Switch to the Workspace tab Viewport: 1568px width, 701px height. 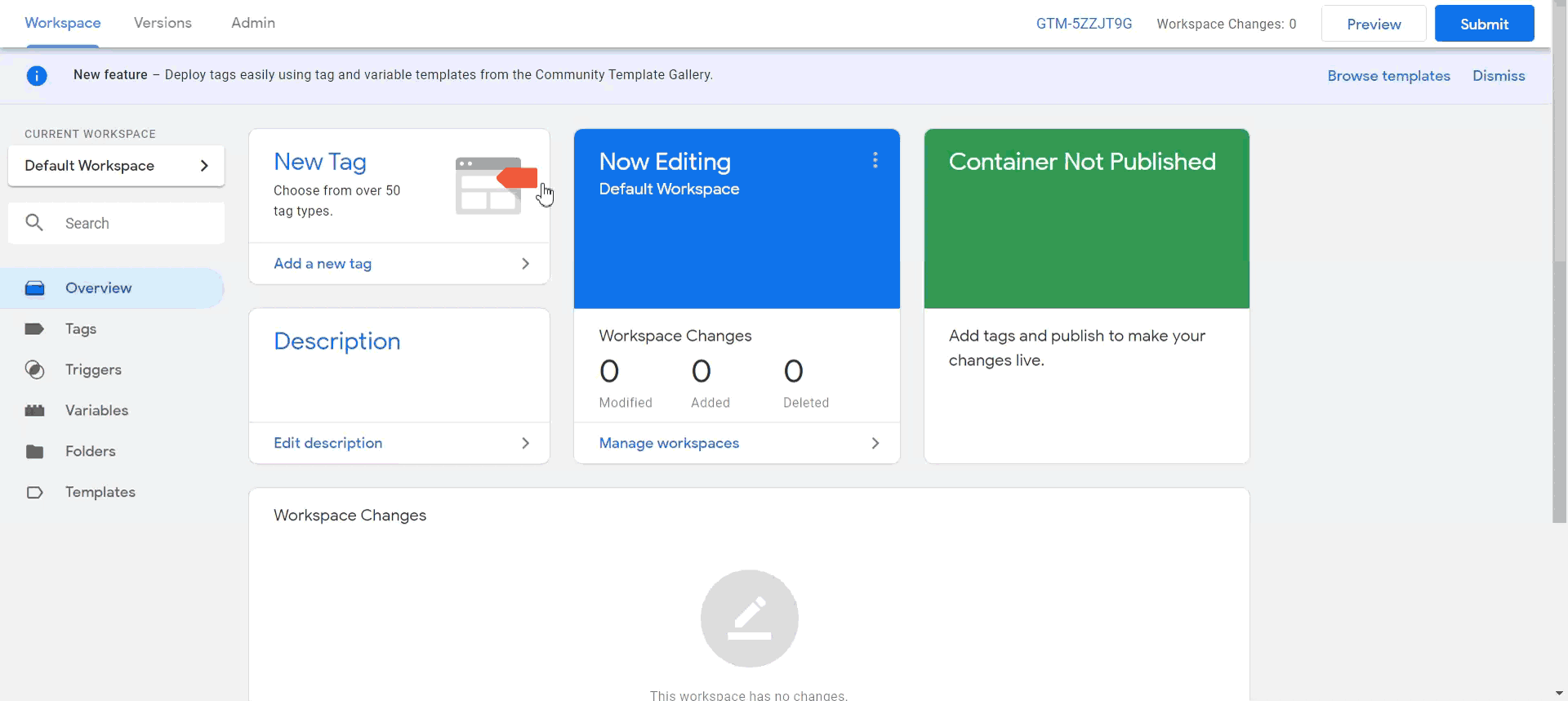(63, 23)
